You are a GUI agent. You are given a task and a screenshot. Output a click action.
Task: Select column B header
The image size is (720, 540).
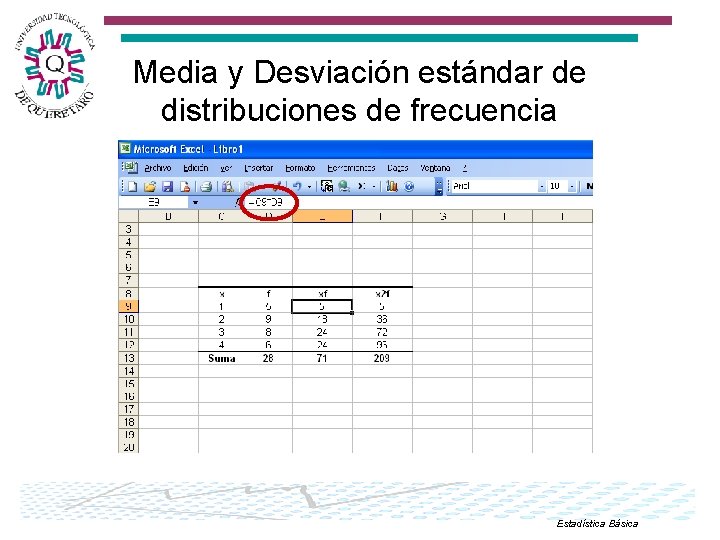pyautogui.click(x=168, y=216)
